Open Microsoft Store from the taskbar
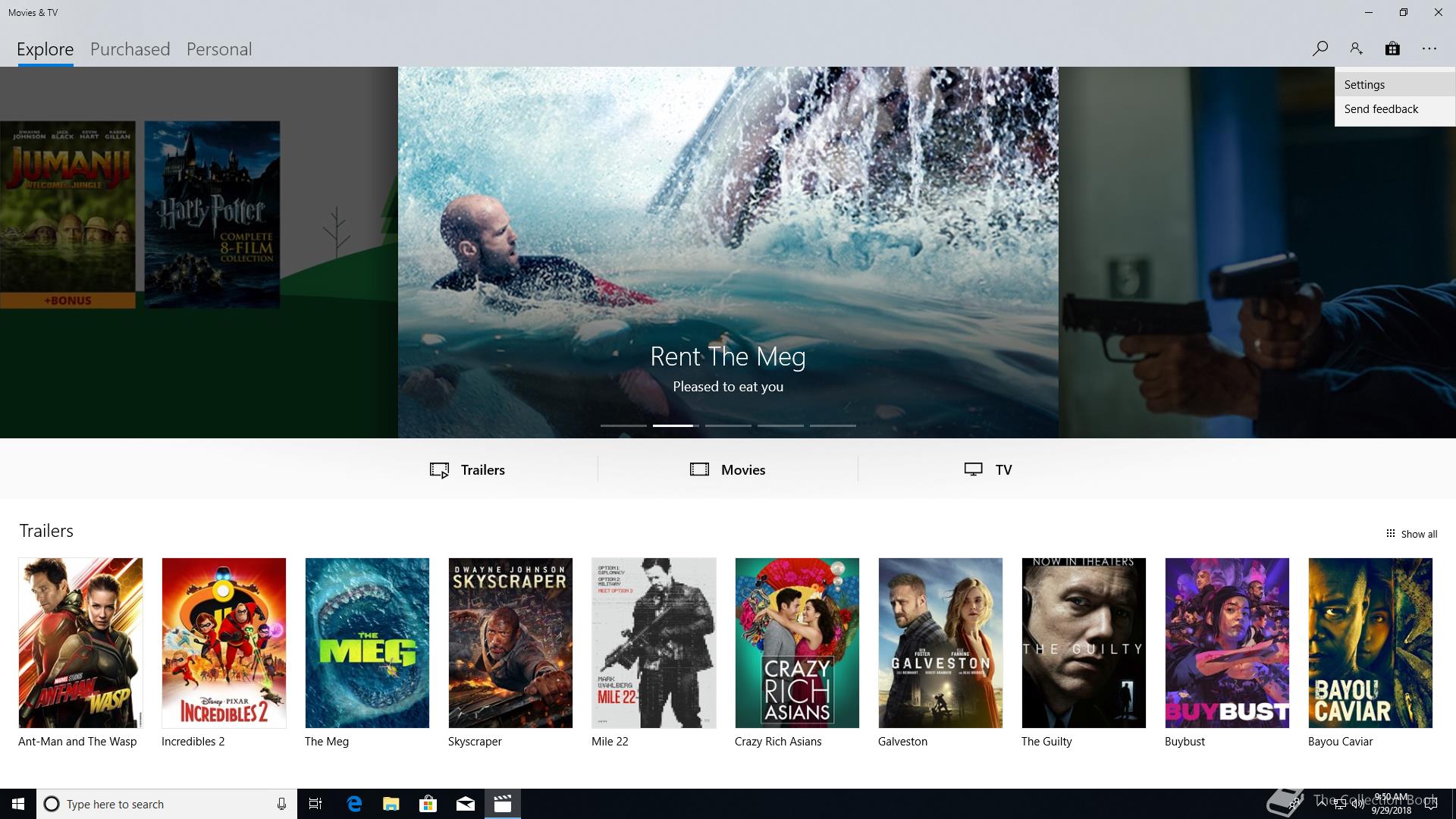 pyautogui.click(x=428, y=804)
